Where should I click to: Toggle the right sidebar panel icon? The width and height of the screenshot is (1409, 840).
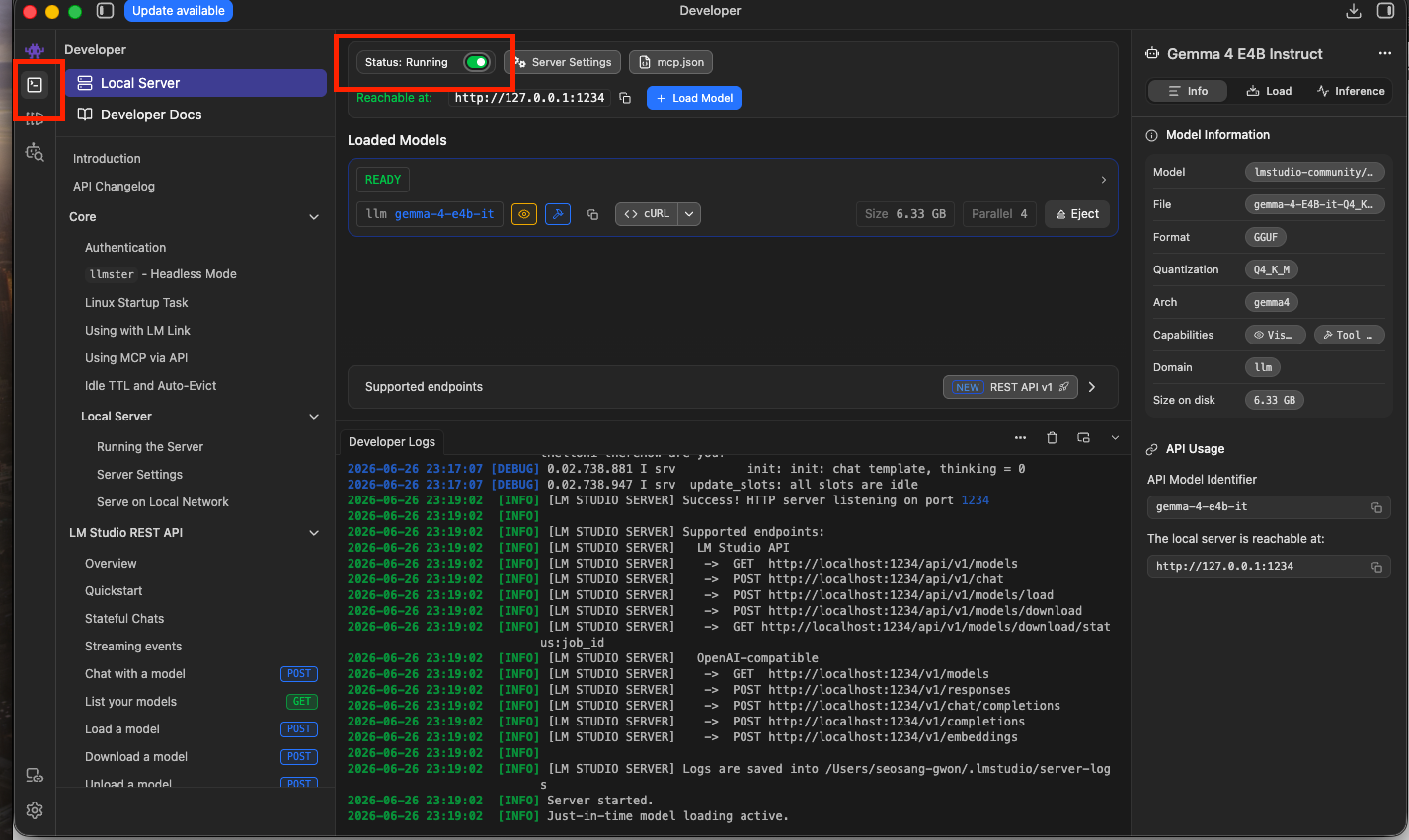coord(1385,11)
